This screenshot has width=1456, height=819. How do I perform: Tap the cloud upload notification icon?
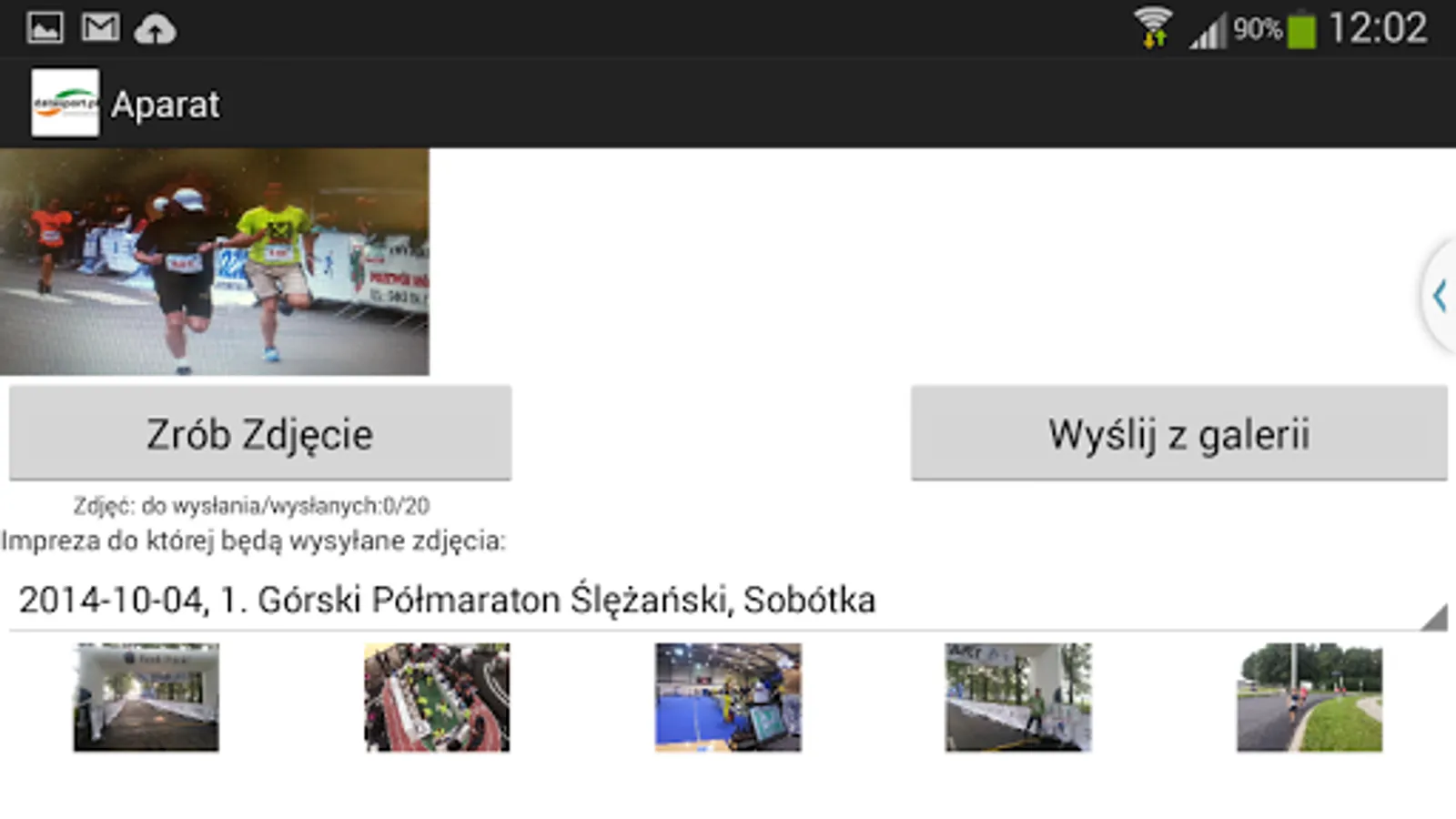(x=156, y=29)
